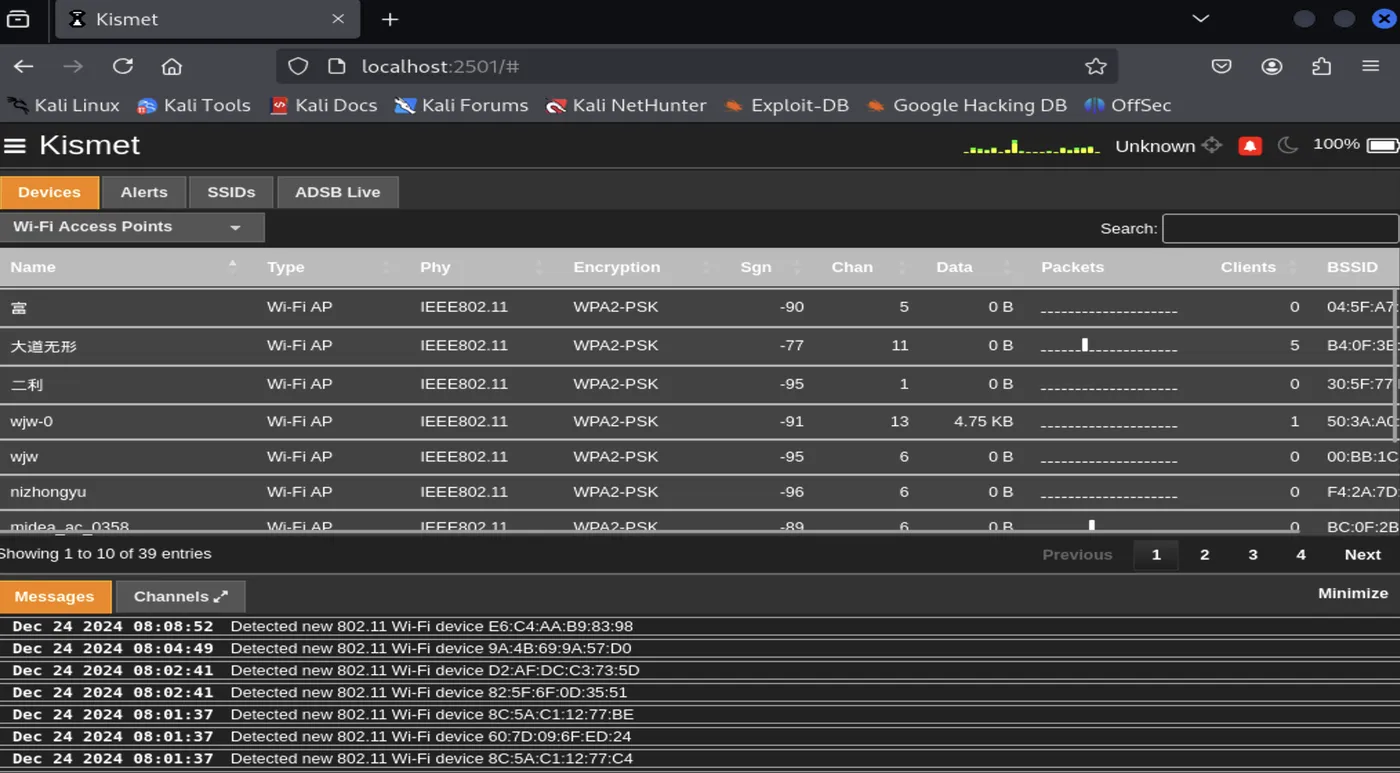This screenshot has width=1400, height=773.
Task: Go to page 4 of entries
Action: [x=1300, y=555]
